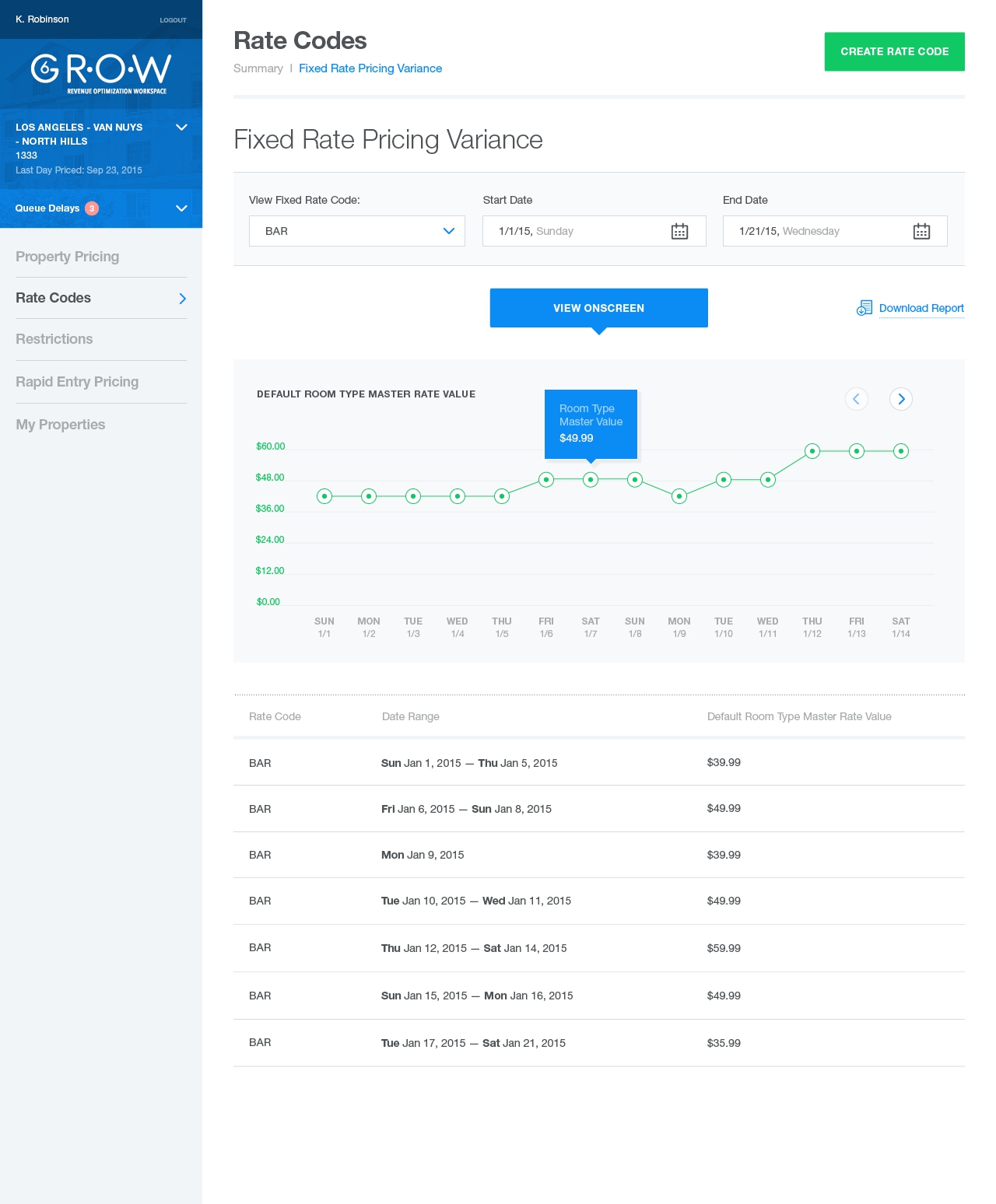Expand the Los Angeles property selector
996x1204 pixels.
tap(181, 128)
